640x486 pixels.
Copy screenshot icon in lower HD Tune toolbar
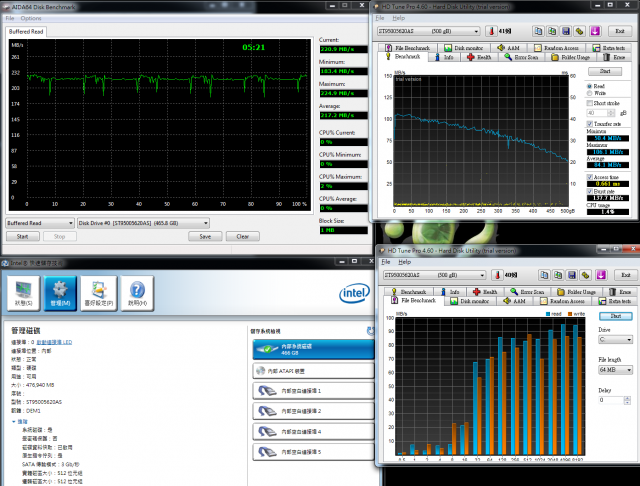[x=558, y=275]
